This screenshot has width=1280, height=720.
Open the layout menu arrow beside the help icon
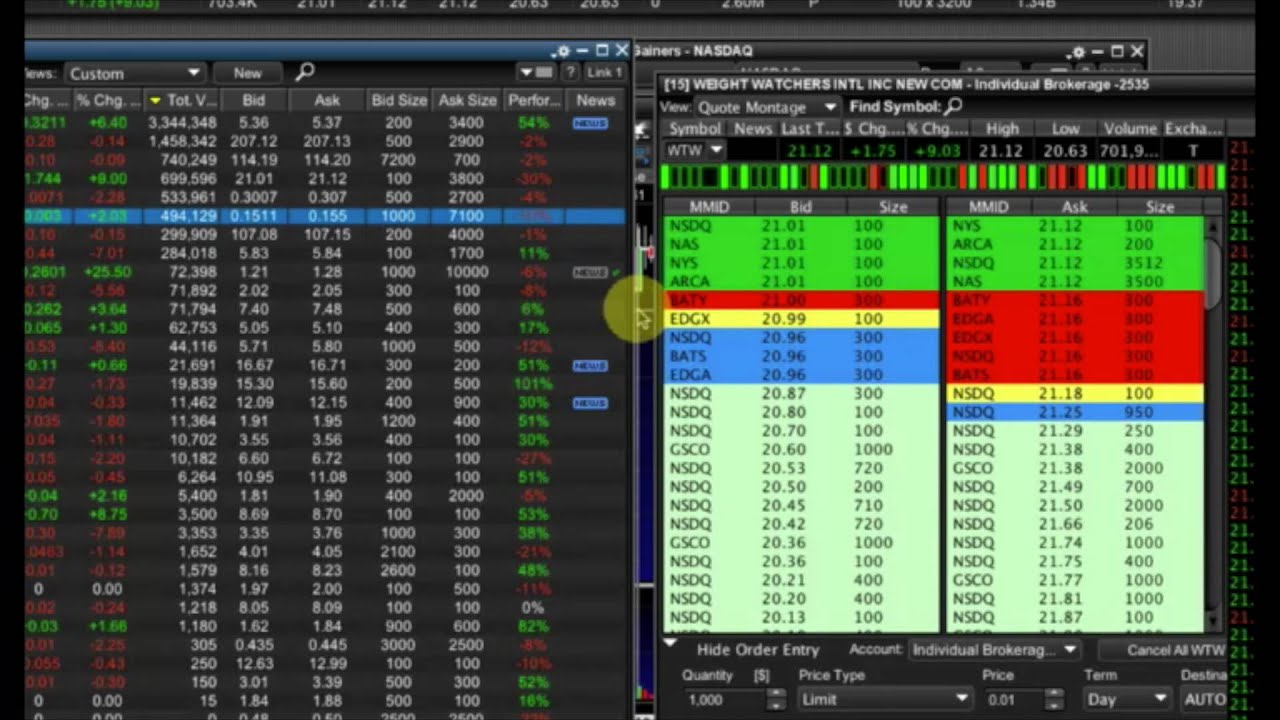pos(535,73)
